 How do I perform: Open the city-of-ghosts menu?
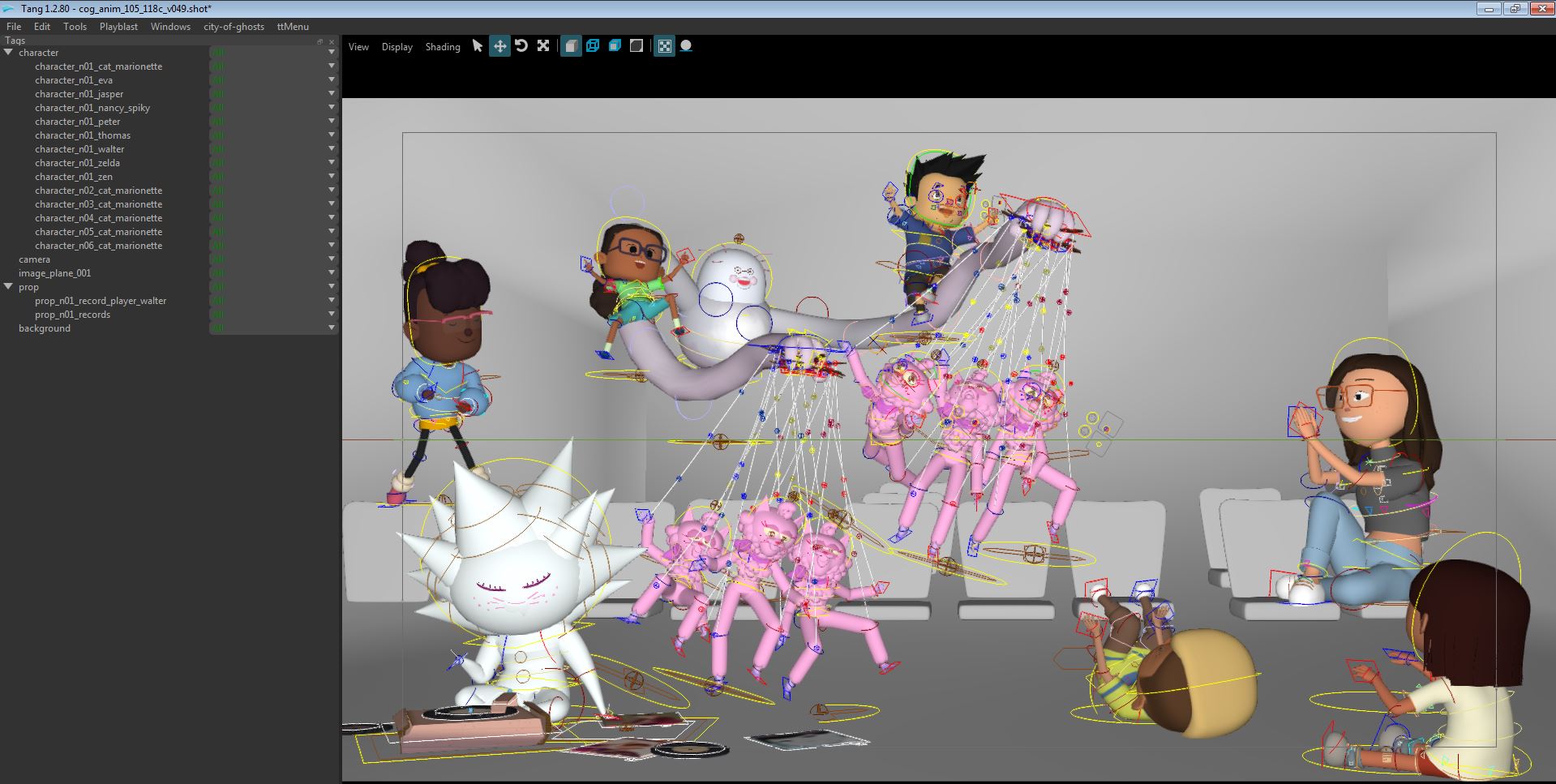[234, 27]
